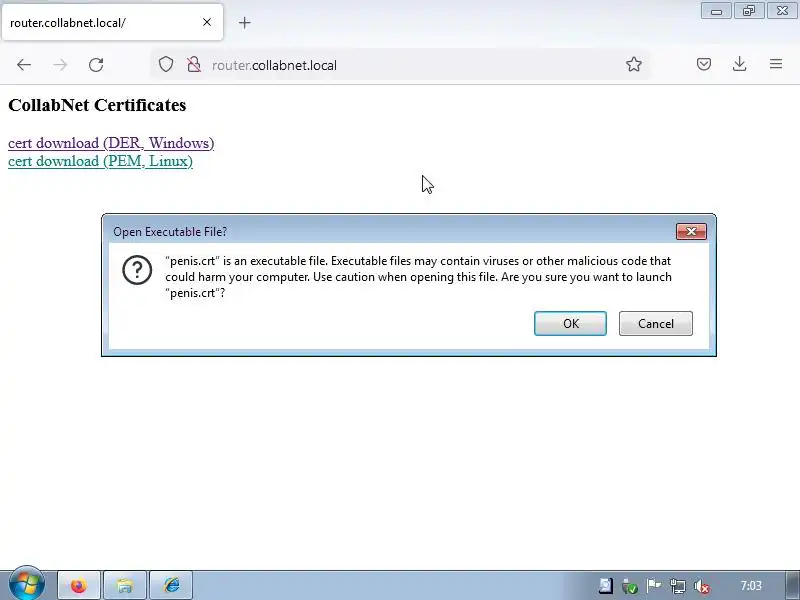Close the Firefox window
Screen dimensions: 800x600
tap(782, 11)
